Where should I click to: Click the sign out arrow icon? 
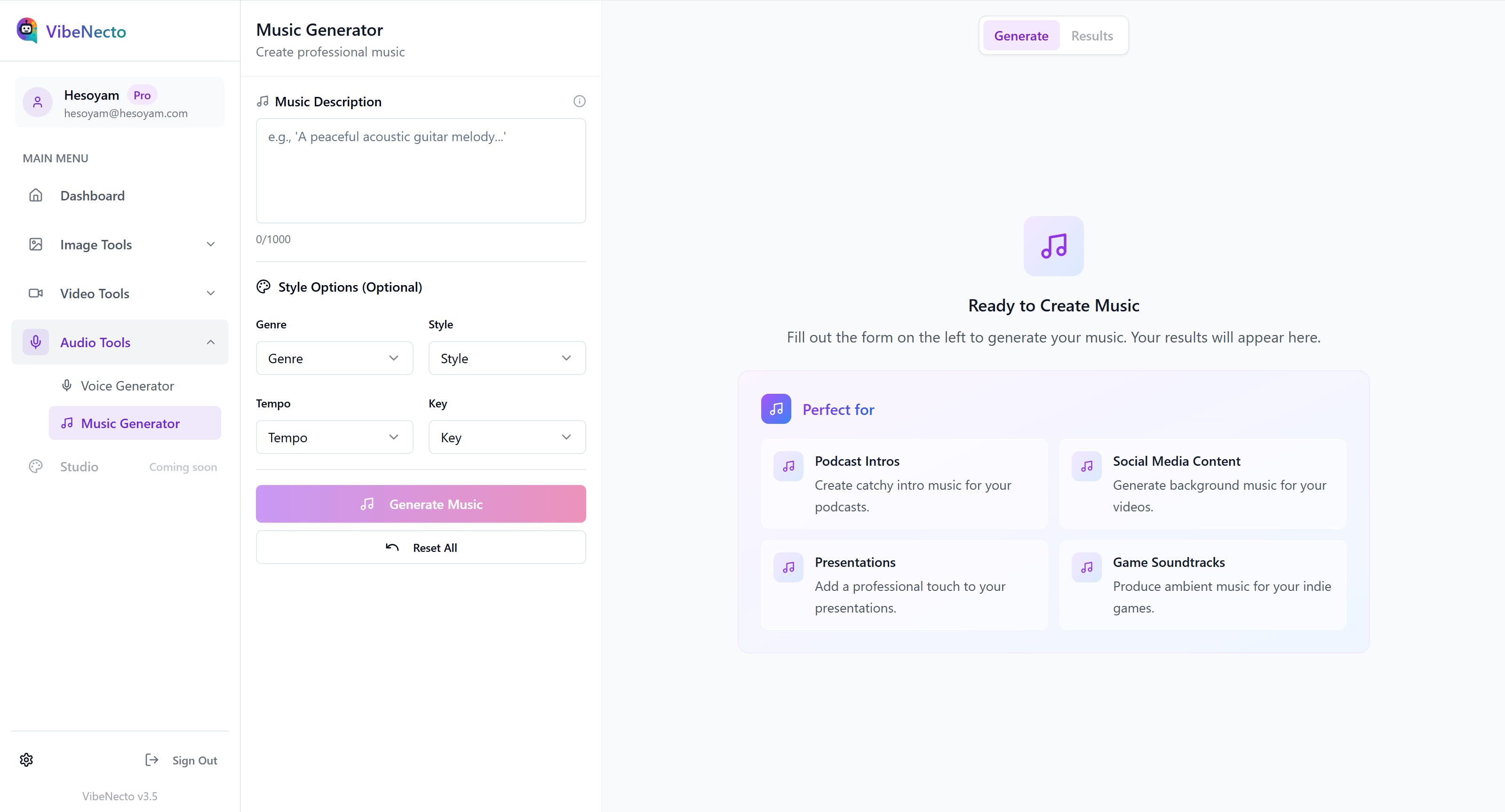point(151,759)
